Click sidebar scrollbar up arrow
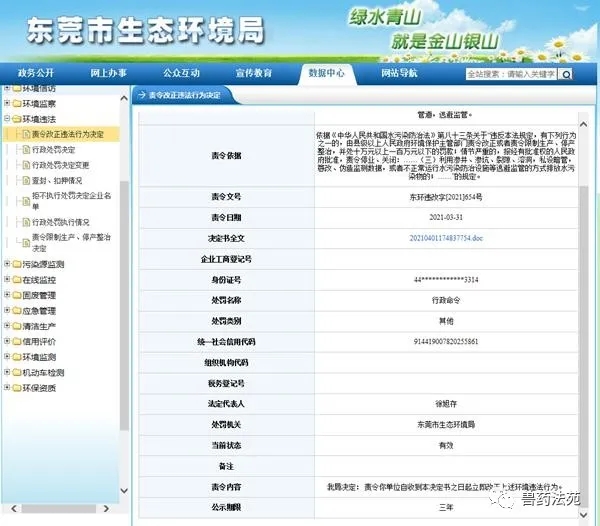Screen dimensions: 600x526 coord(124,98)
